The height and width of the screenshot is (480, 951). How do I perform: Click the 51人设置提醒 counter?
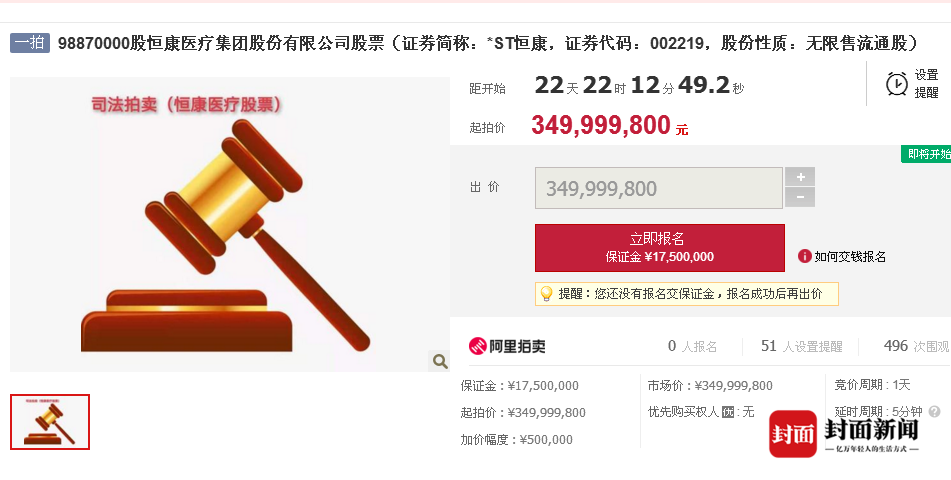(801, 346)
